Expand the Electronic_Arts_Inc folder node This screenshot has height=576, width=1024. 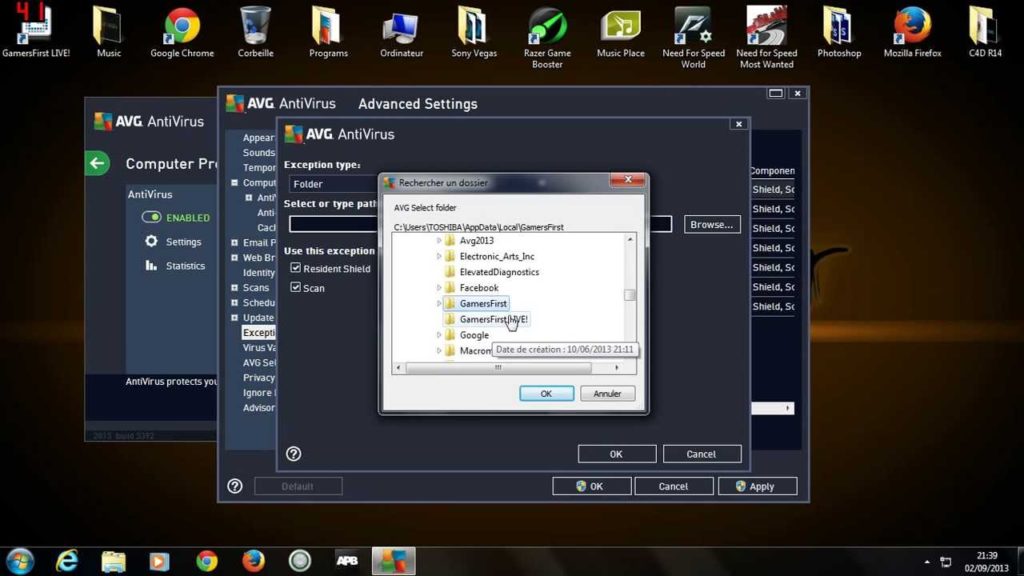coord(439,256)
